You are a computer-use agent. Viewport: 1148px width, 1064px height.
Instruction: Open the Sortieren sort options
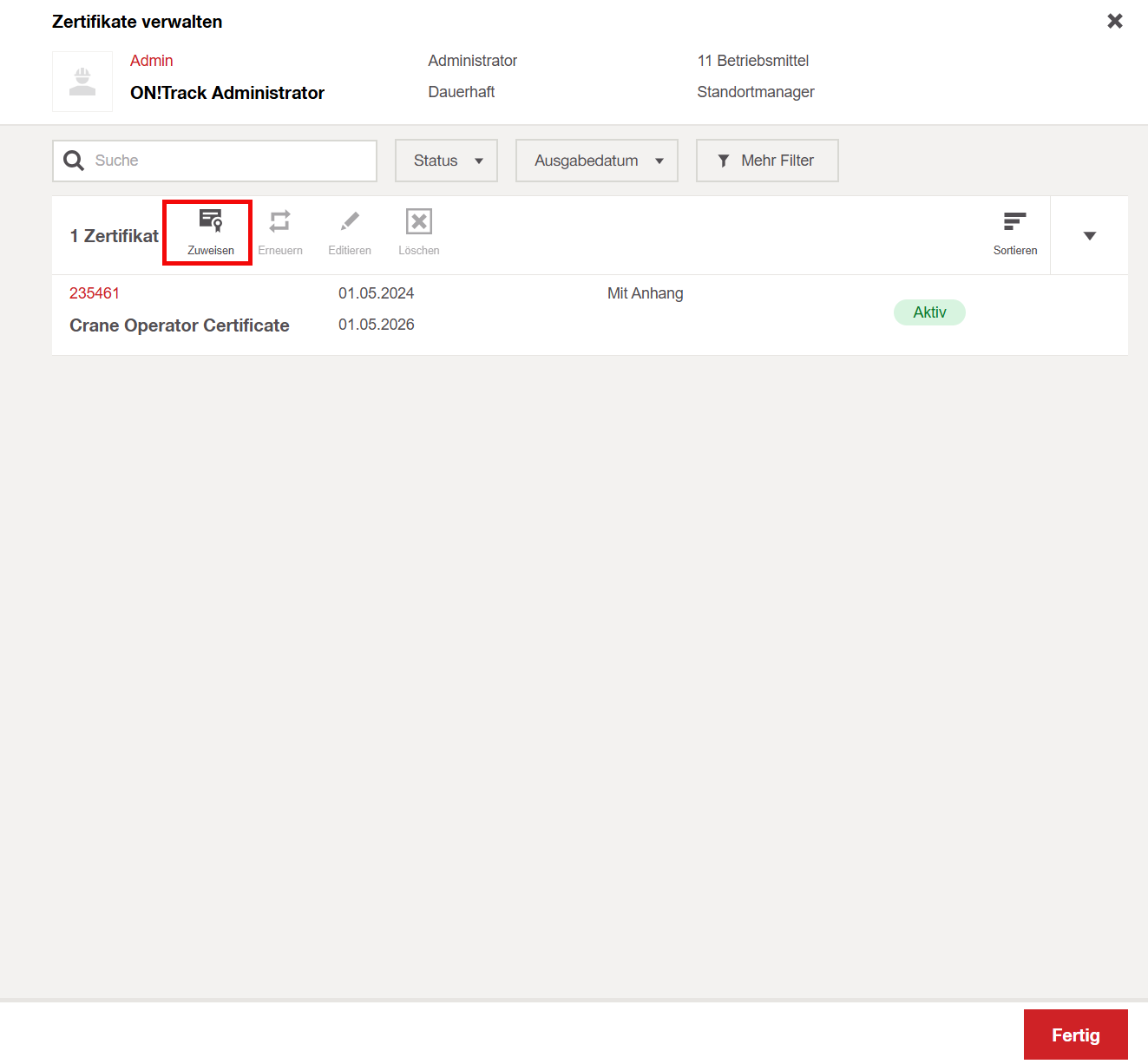[x=1015, y=233]
